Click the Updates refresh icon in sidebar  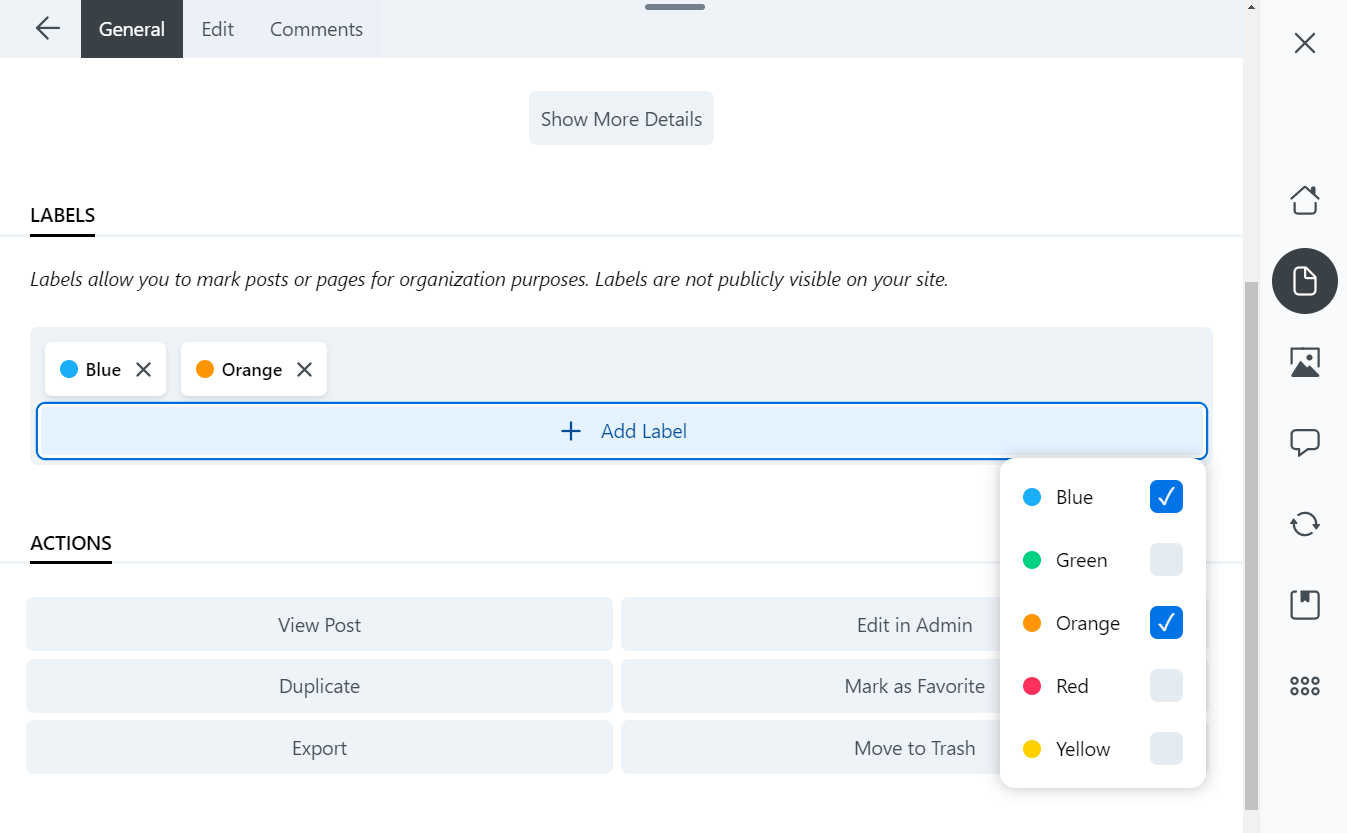click(x=1304, y=523)
